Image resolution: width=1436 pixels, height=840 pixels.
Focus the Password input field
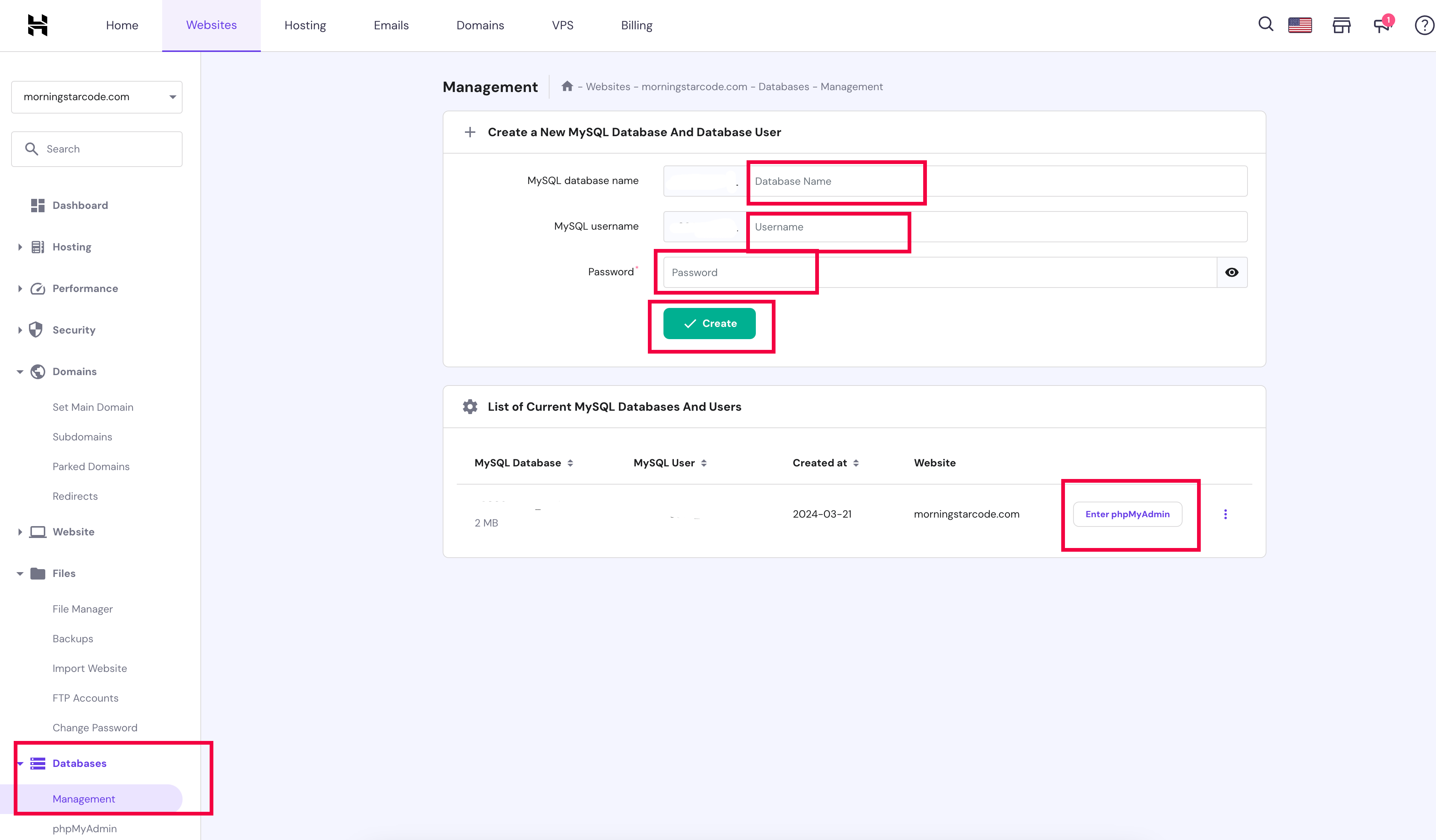click(x=940, y=272)
